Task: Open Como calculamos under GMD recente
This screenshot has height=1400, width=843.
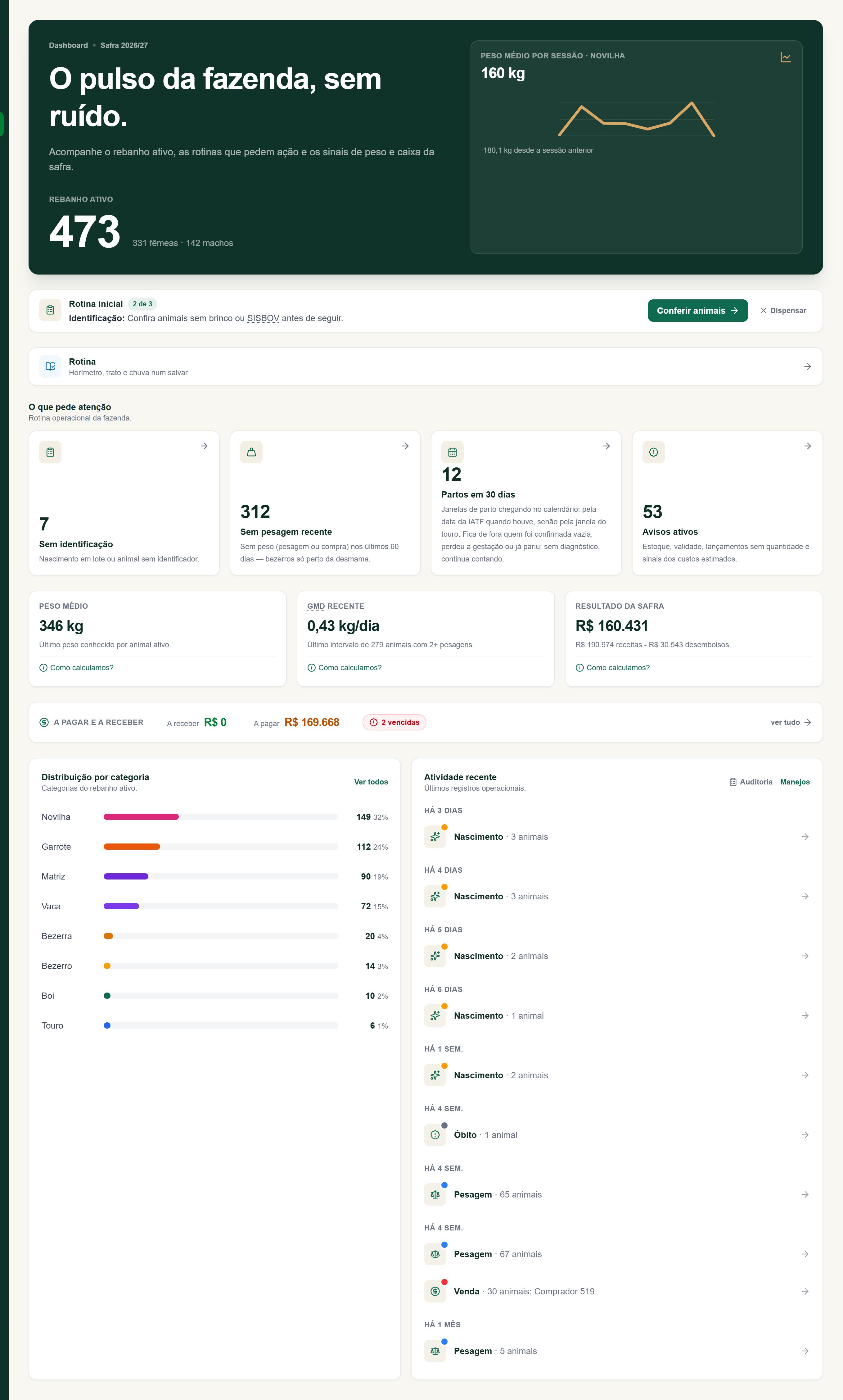Action: [x=345, y=668]
